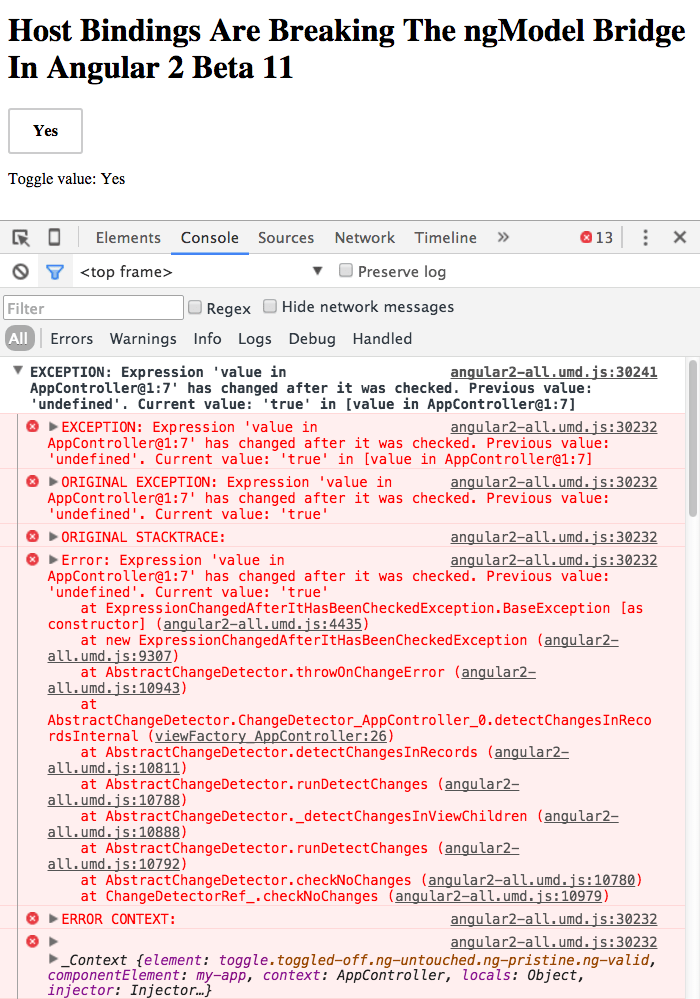
Task: Expand the red EXCEPTION message triangle
Action: click(54, 426)
